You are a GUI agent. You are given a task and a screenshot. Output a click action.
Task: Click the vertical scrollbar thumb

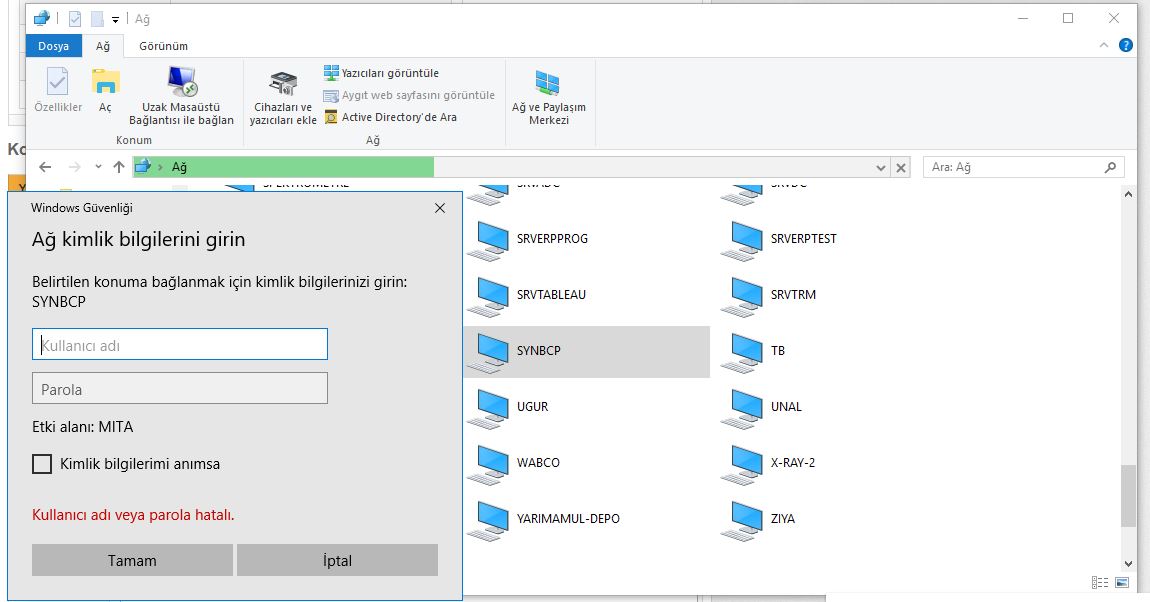click(x=1128, y=495)
